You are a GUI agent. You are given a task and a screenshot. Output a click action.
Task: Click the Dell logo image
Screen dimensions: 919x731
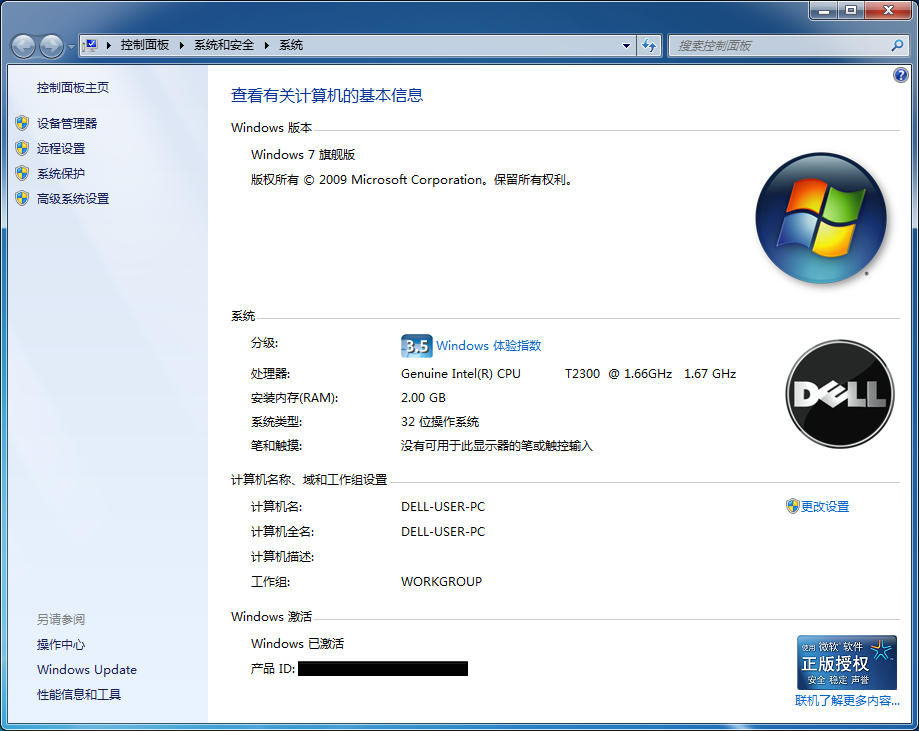point(839,394)
